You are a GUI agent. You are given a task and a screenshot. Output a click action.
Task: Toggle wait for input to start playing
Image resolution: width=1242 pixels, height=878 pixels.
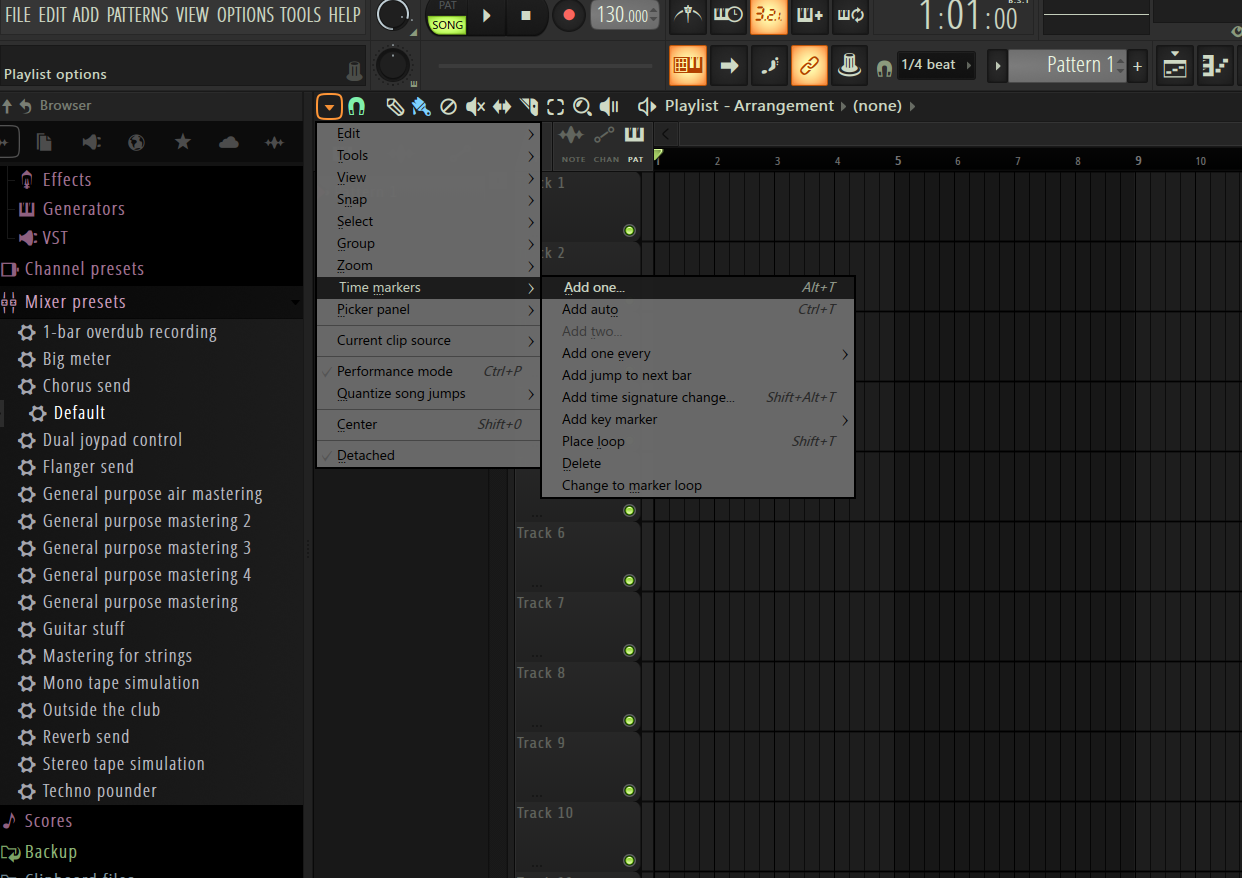coord(729,15)
